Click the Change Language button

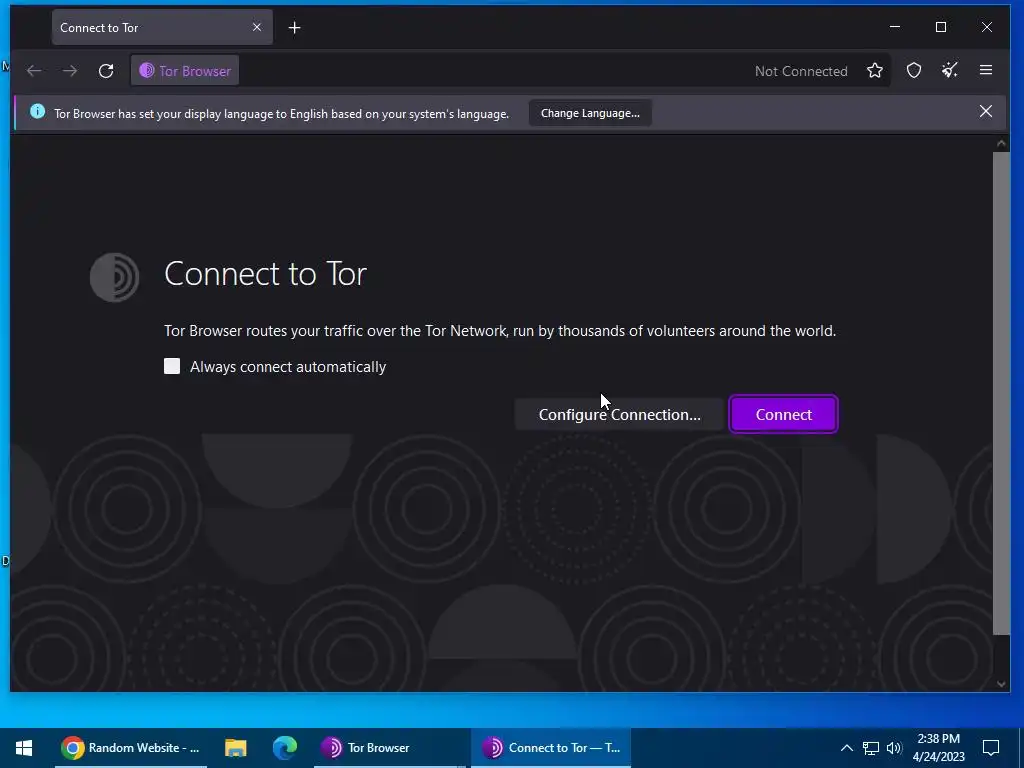590,113
